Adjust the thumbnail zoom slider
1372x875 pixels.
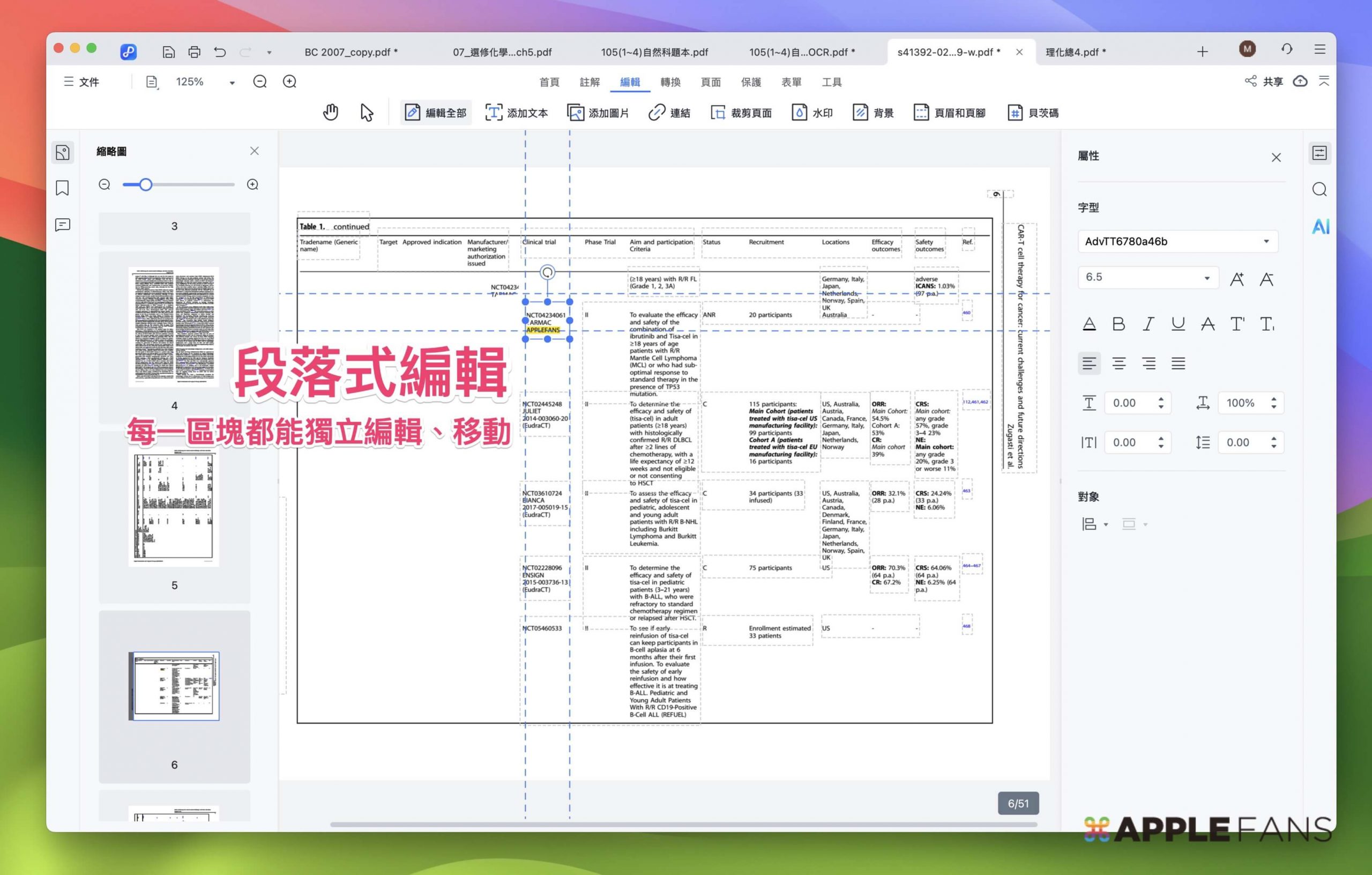[x=146, y=184]
